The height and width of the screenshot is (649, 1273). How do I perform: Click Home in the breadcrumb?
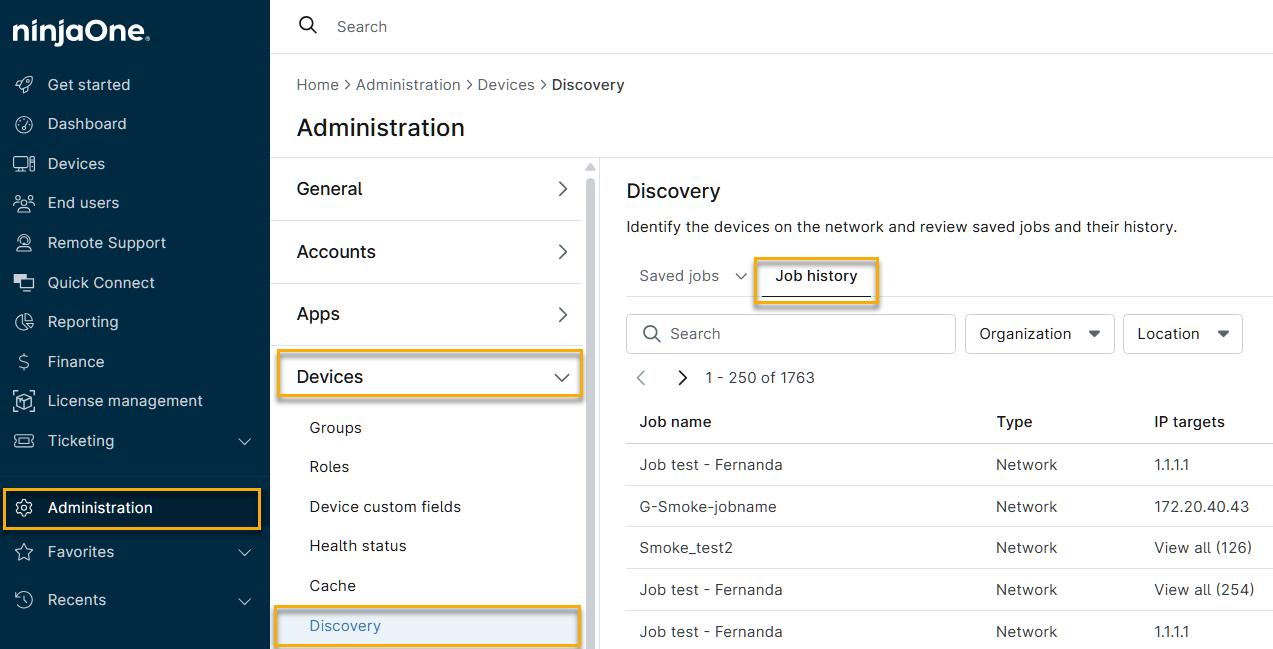point(317,85)
